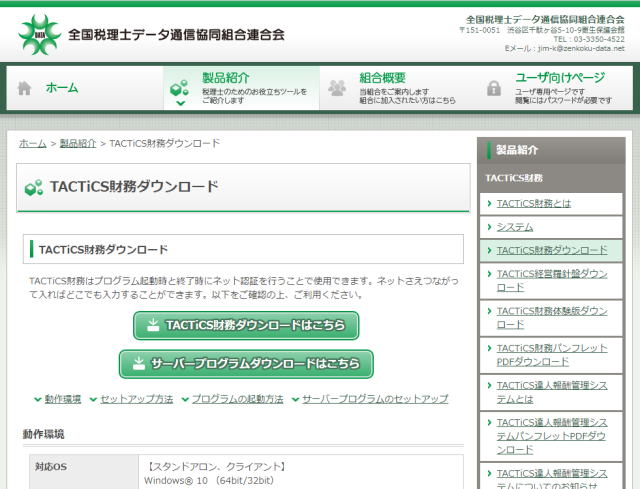Click the 動作環境 section heading

(43, 434)
